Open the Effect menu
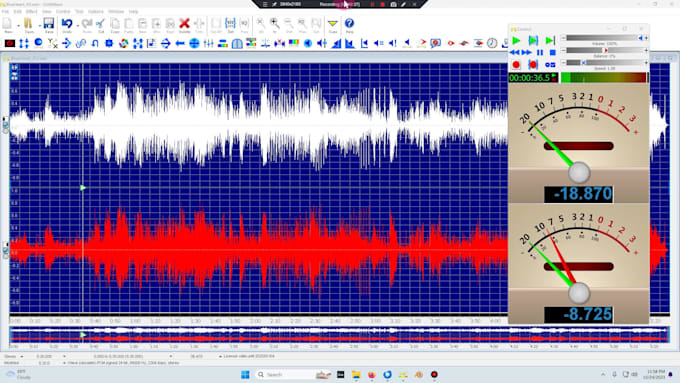Viewport: 680px width, 383px height. click(x=32, y=11)
